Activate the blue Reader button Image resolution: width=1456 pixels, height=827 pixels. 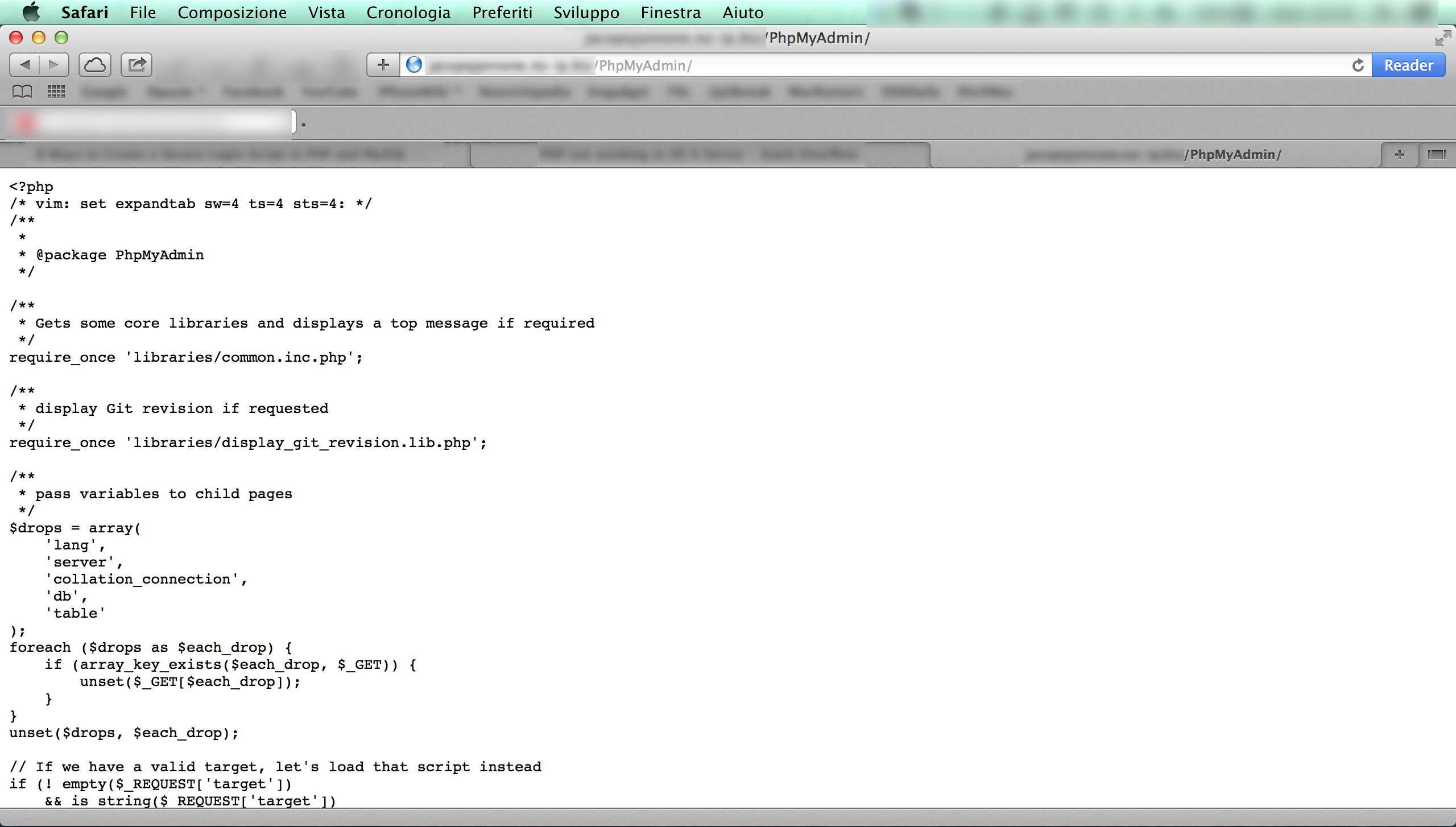pos(1408,65)
